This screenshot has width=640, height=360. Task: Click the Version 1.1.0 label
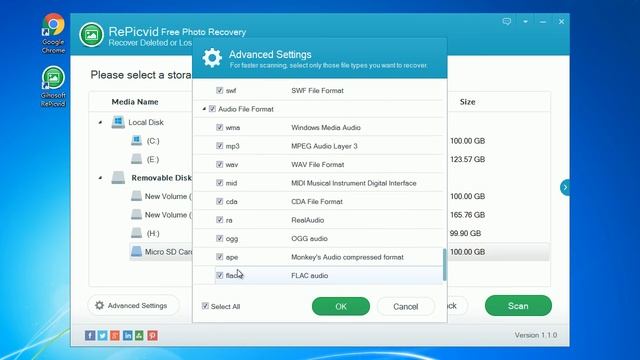(x=536, y=335)
